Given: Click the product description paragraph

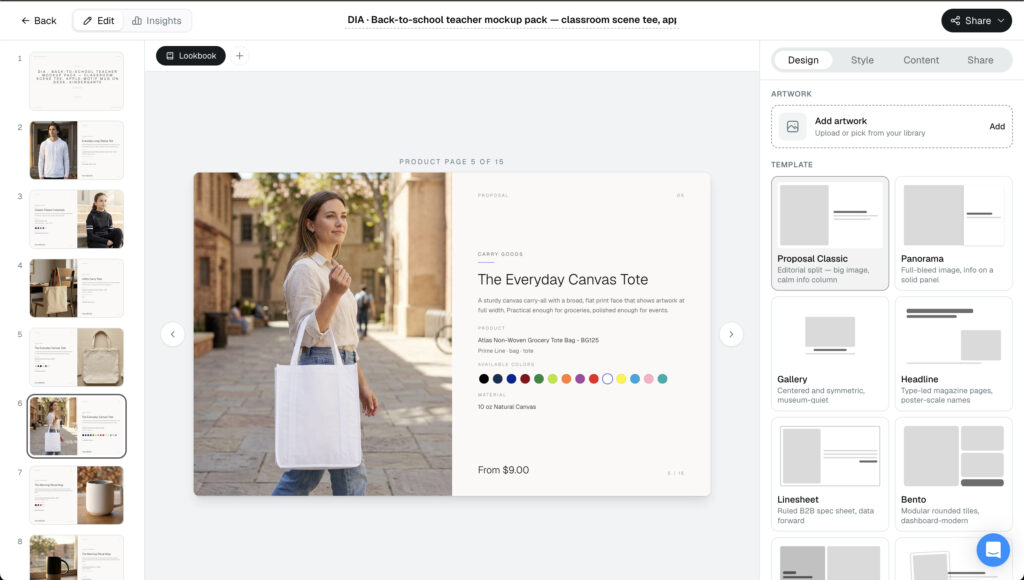Looking at the screenshot, I should [x=581, y=305].
